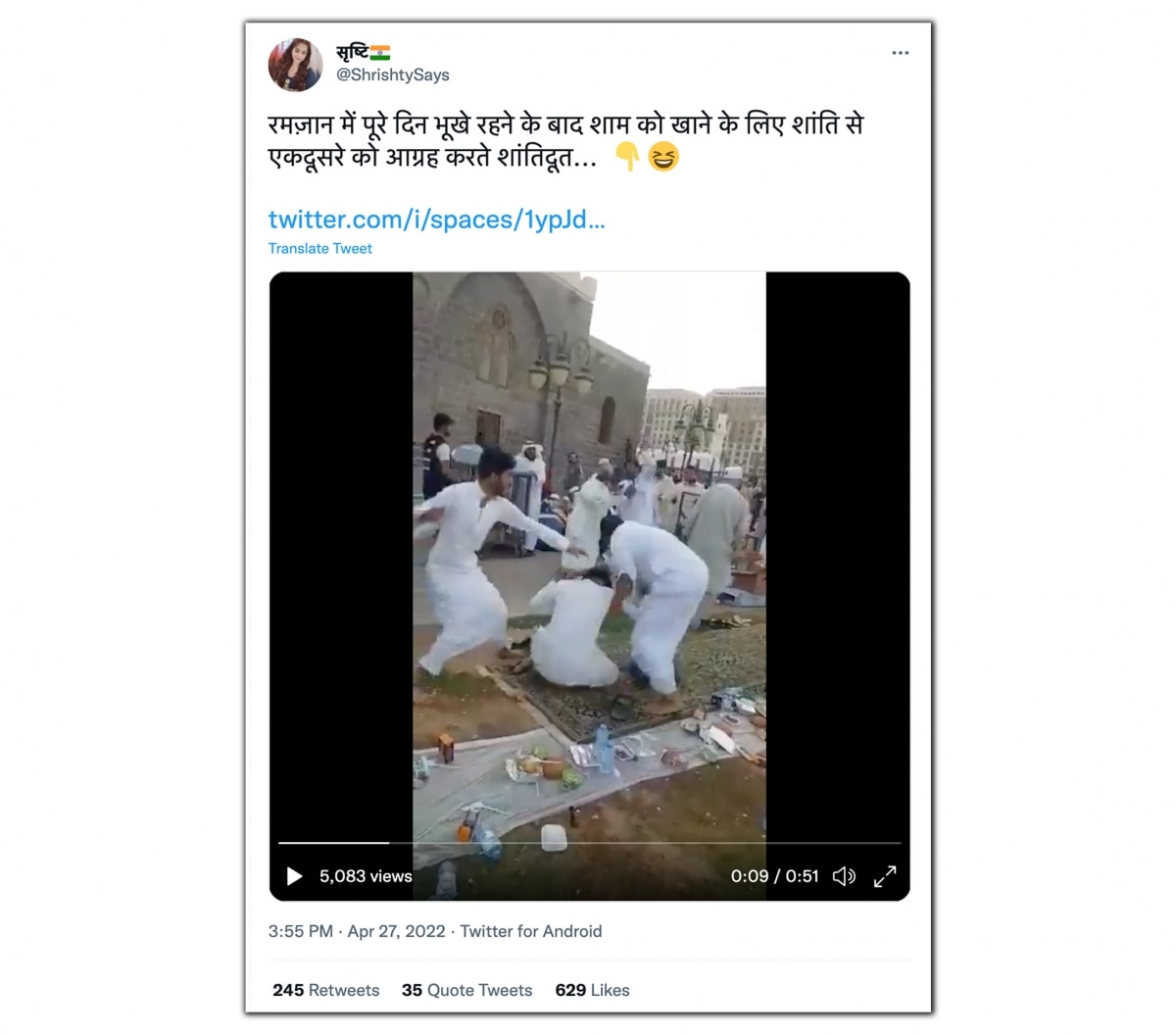Screen dimensions: 1176x1035
Task: View the 245 Retweets list
Action: pos(326,990)
